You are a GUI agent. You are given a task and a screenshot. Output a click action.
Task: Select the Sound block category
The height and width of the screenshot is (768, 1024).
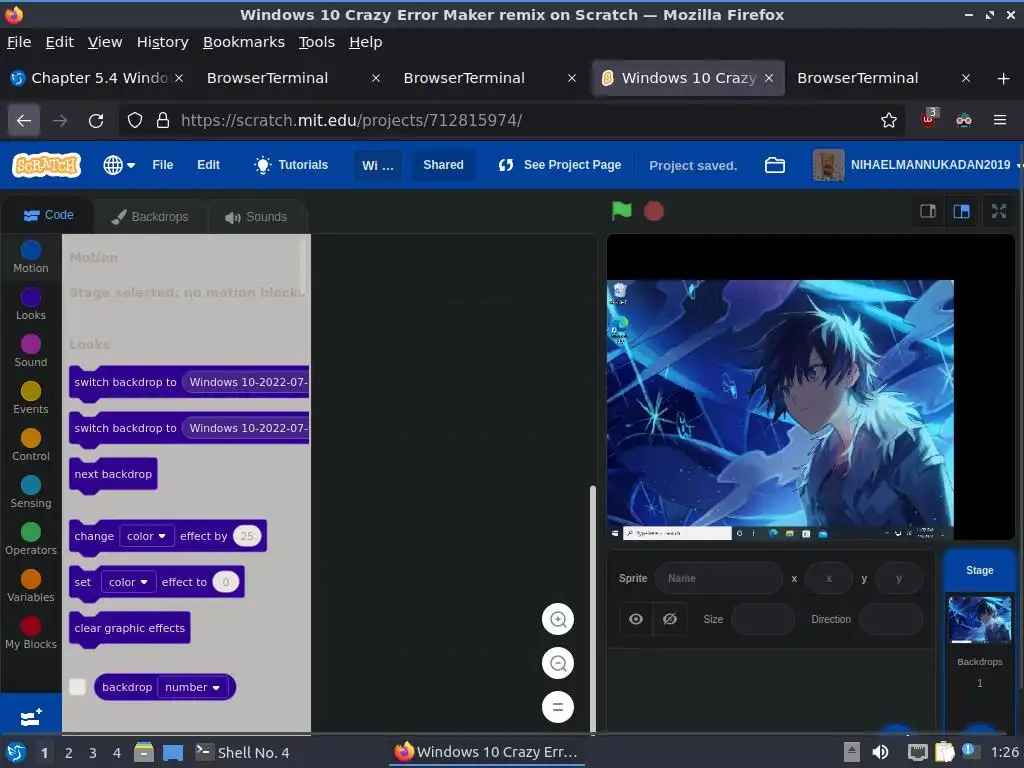[31, 351]
